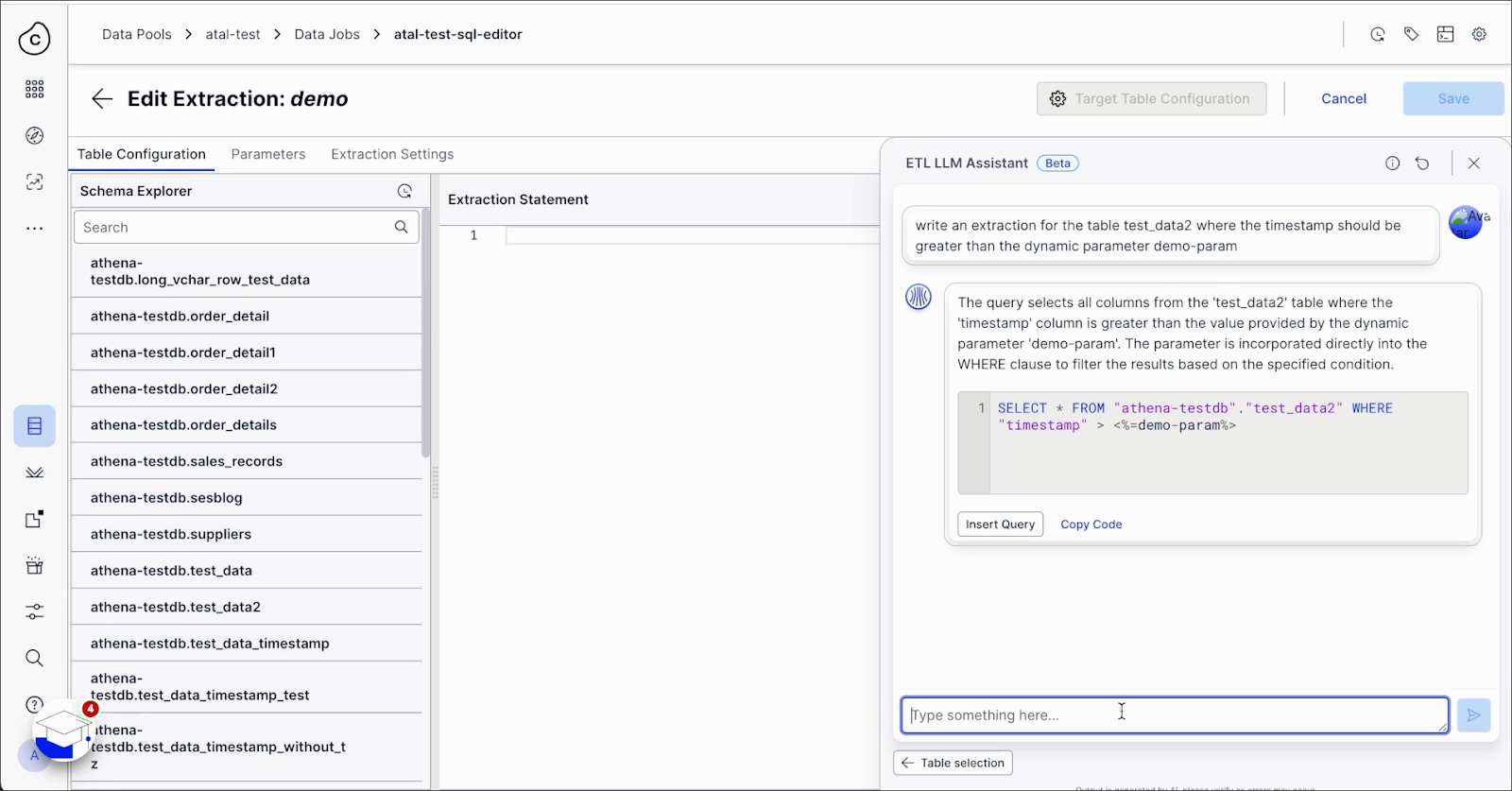Viewport: 1512px width, 791px height.
Task: Open Target Table Configuration
Action: [x=1151, y=99]
